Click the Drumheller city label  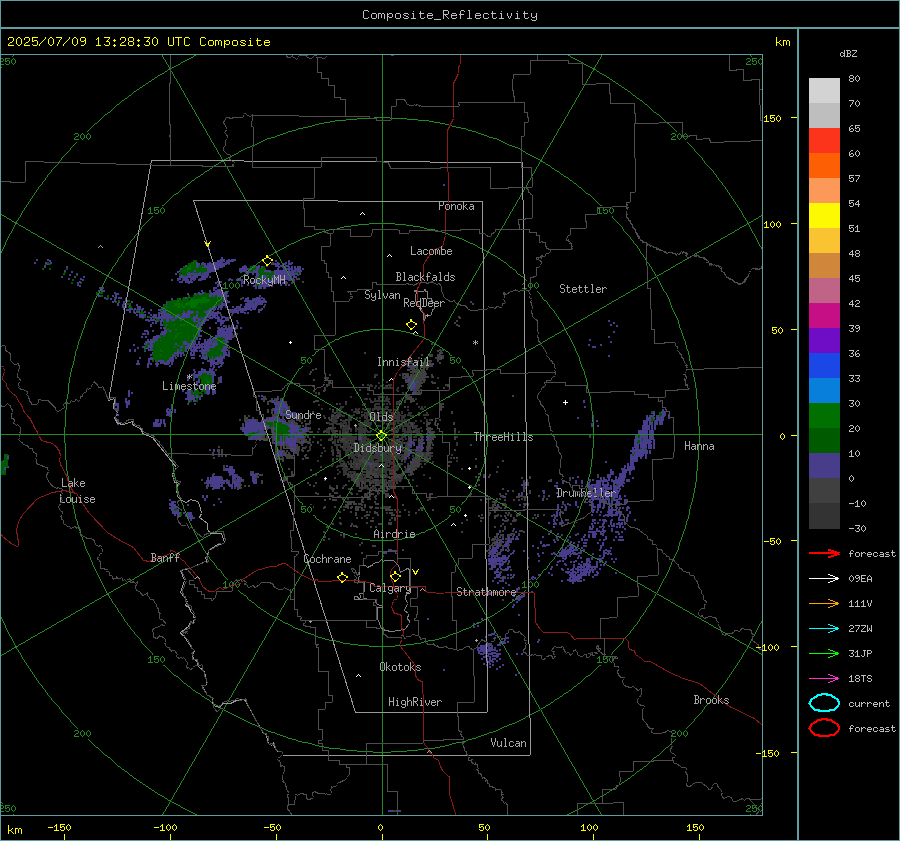(585, 493)
